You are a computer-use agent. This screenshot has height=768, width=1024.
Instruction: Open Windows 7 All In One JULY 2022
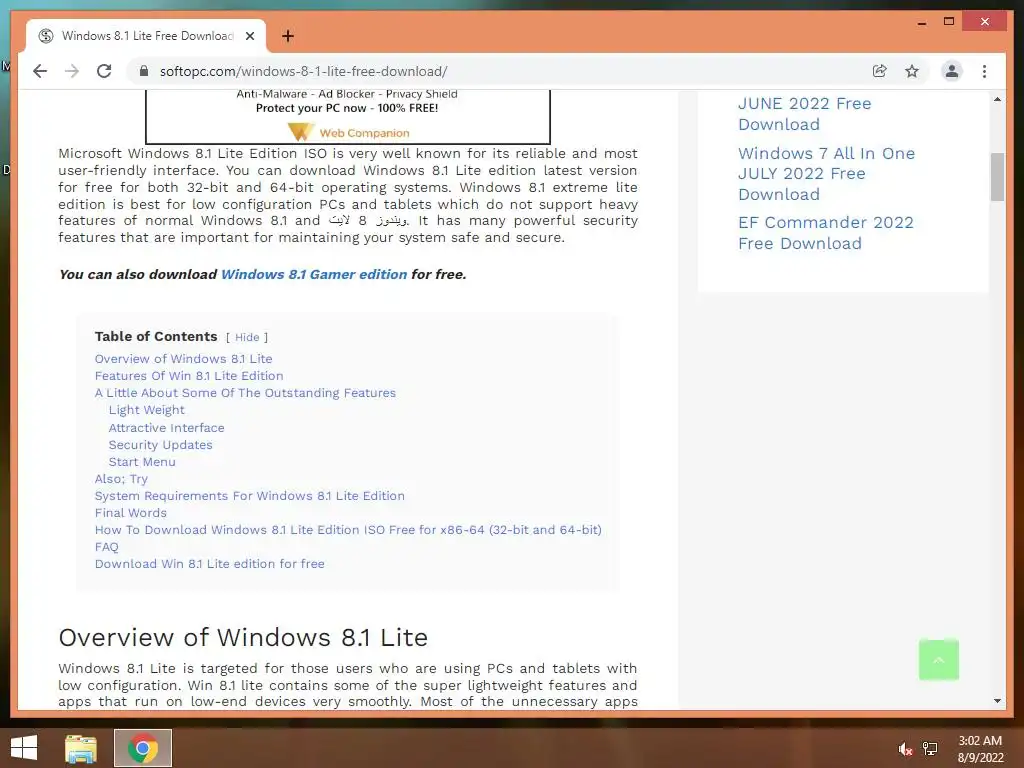tap(826, 174)
